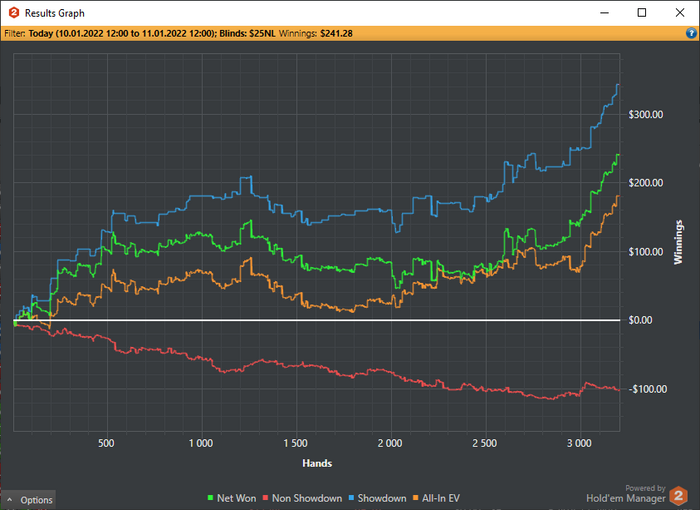Expand the Options panel
700x510 pixels.
coord(29,500)
